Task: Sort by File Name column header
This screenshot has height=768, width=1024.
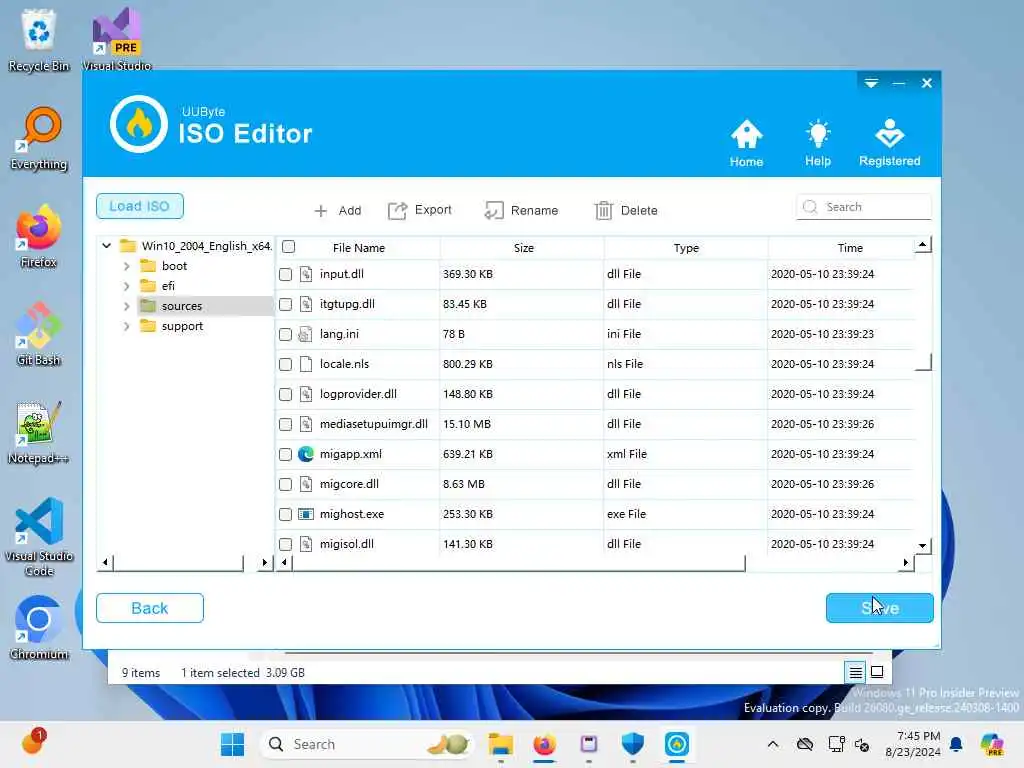Action: coord(359,248)
